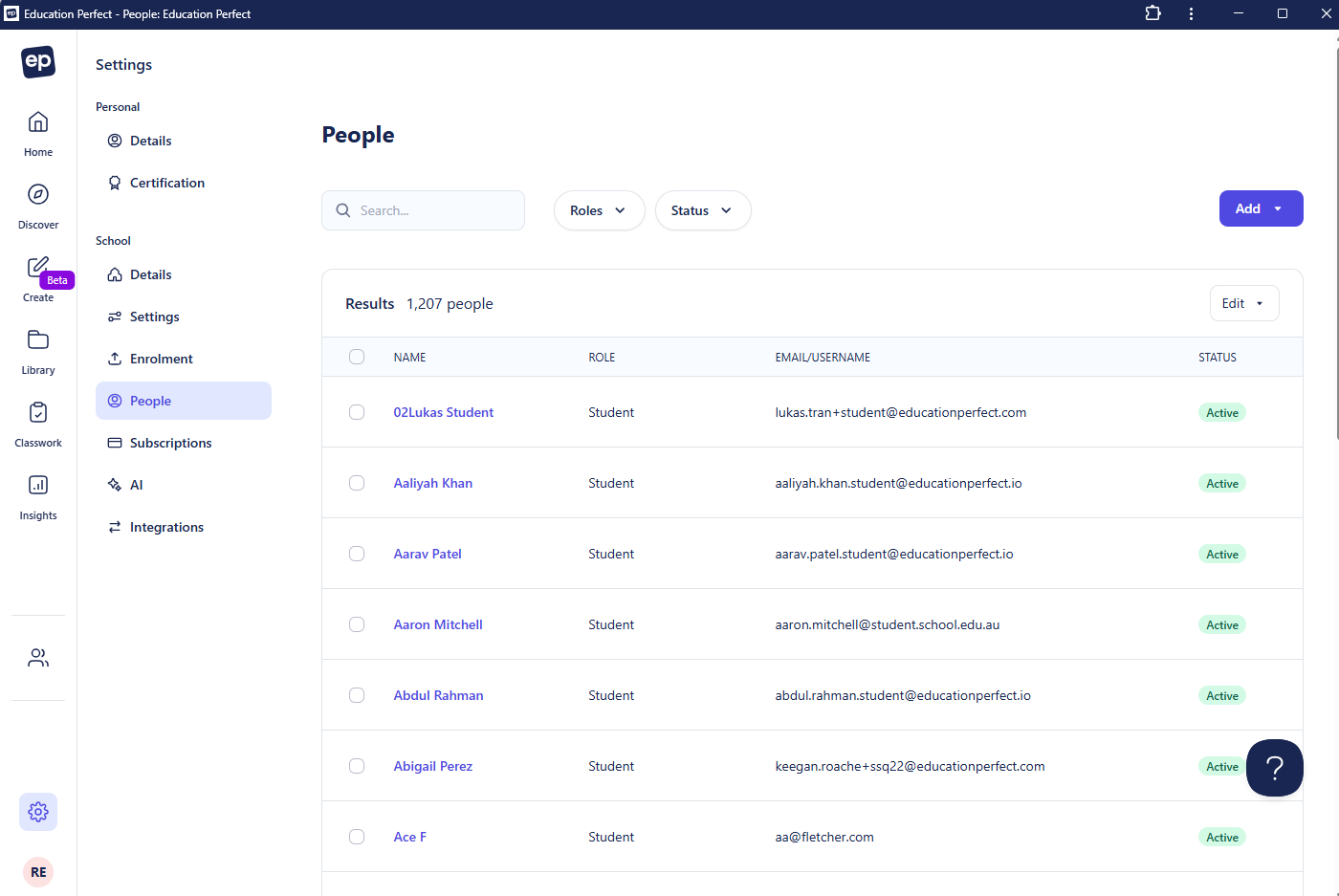Tick the select-all checkbox in table header
Viewport: 1339px width, 896px height.
point(357,357)
